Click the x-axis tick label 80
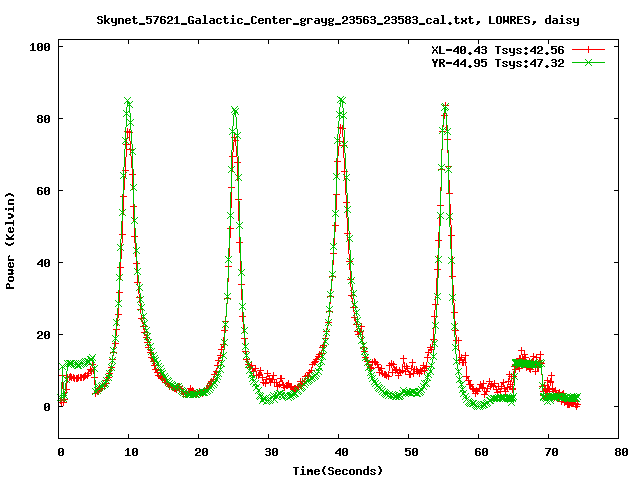 point(621,452)
